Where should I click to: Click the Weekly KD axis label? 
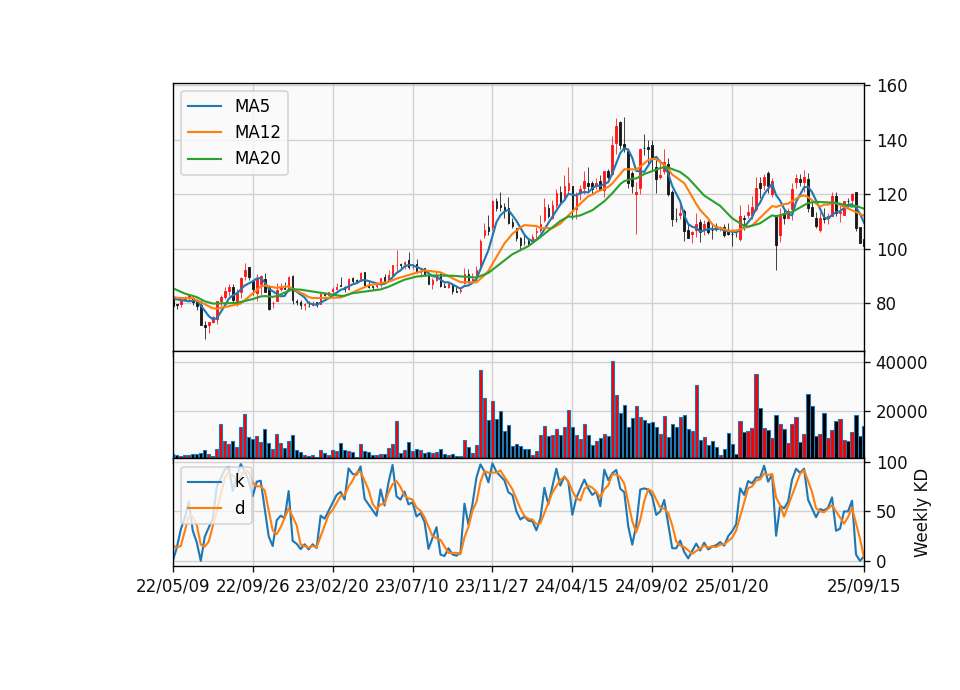click(921, 514)
